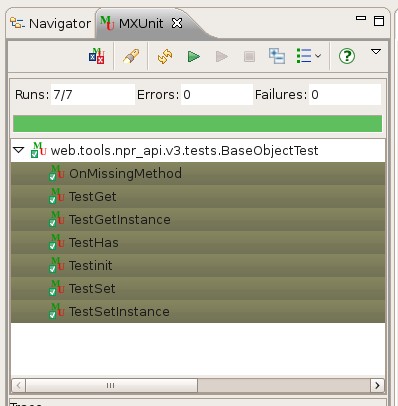Screen dimensions: 398x406
Task: Select the Testinit test row
Action: (198, 266)
